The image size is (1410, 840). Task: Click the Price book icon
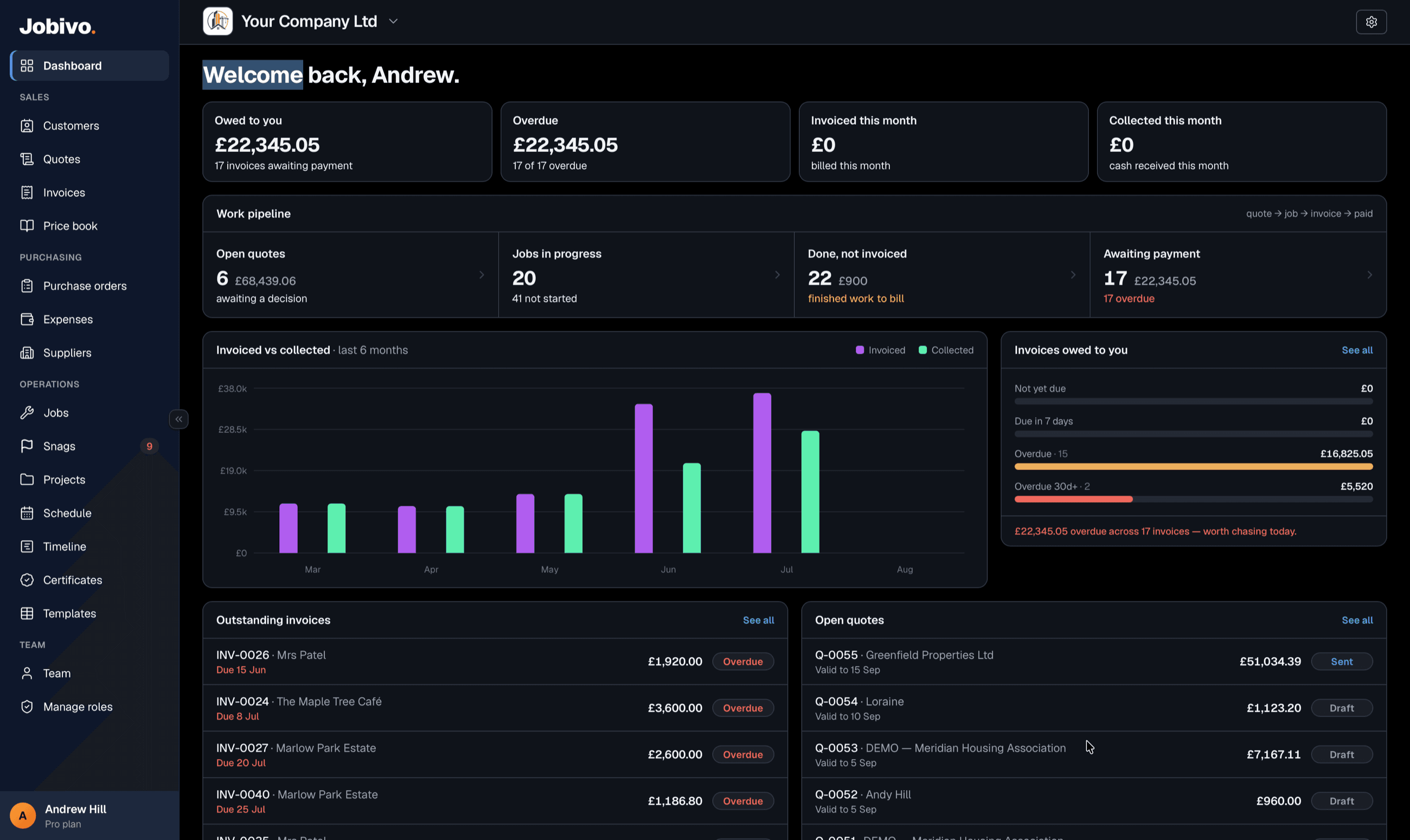tap(27, 226)
